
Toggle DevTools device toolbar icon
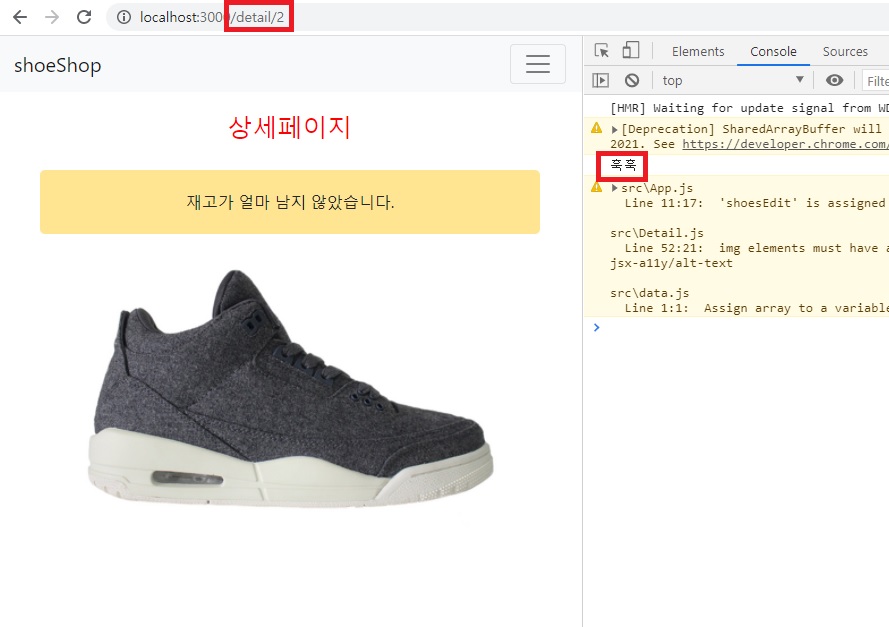coord(631,50)
